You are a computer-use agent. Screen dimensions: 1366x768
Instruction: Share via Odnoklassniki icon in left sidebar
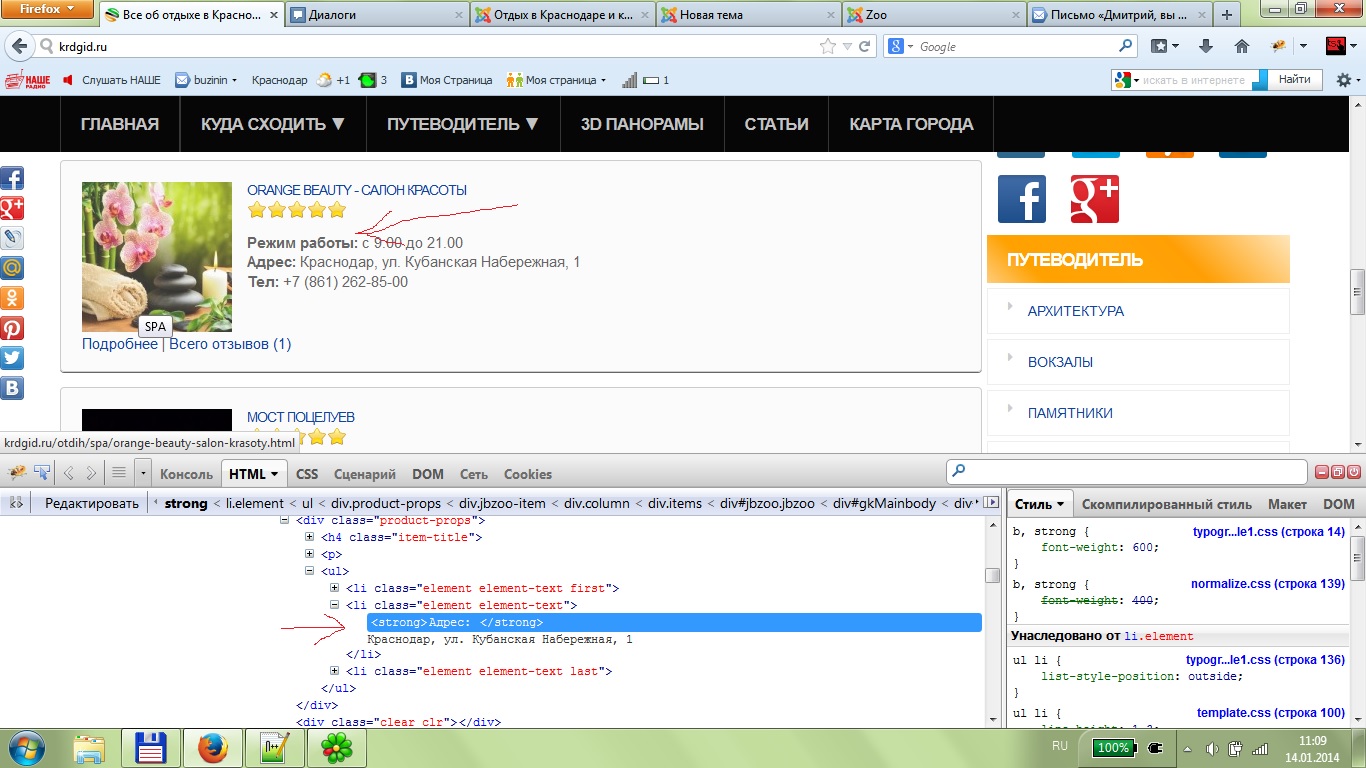click(x=12, y=298)
